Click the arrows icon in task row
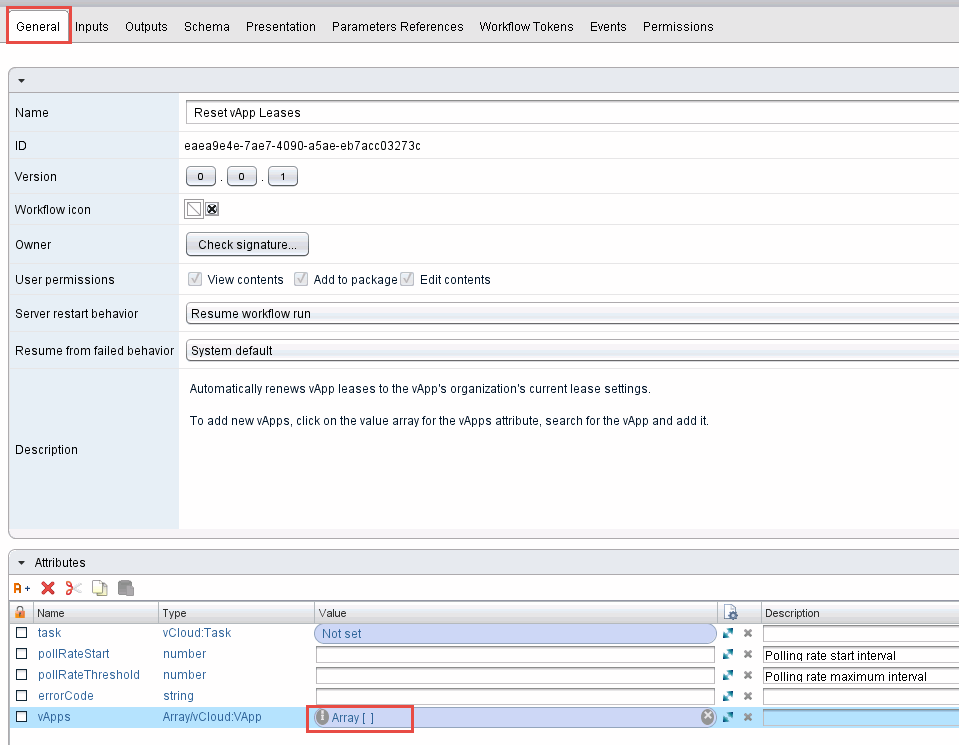 [728, 634]
